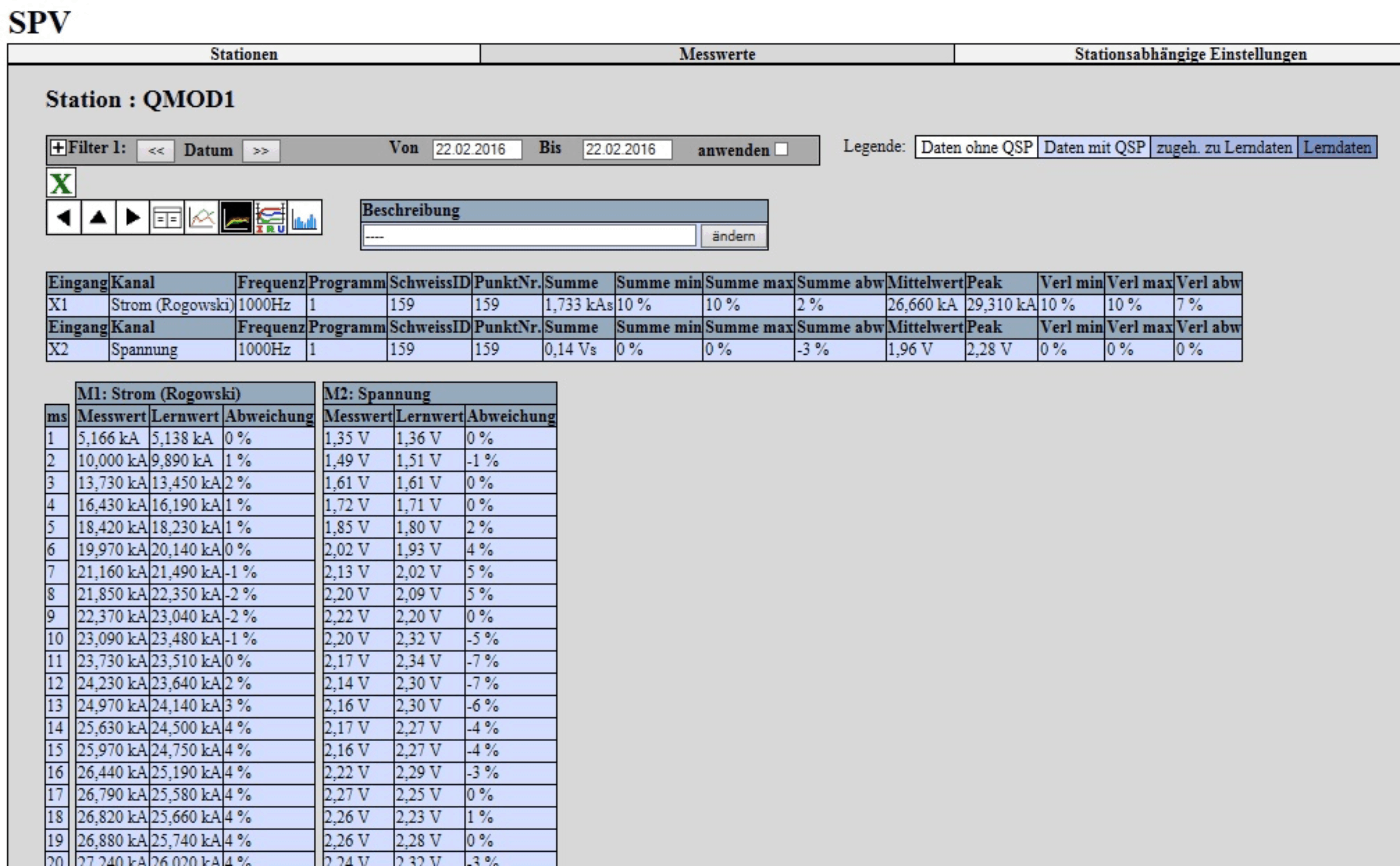1400x866 pixels.
Task: Open the Stationen tab
Action: pos(244,54)
